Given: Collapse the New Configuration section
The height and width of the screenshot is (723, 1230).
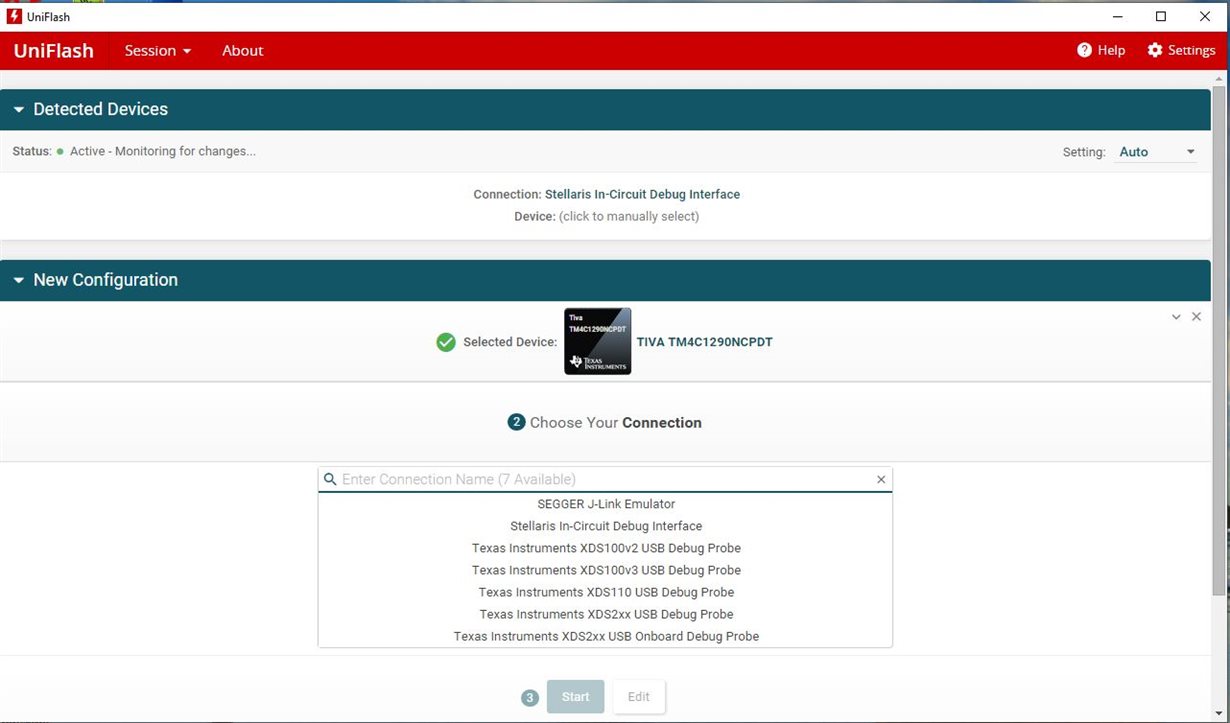Looking at the screenshot, I should 19,281.
